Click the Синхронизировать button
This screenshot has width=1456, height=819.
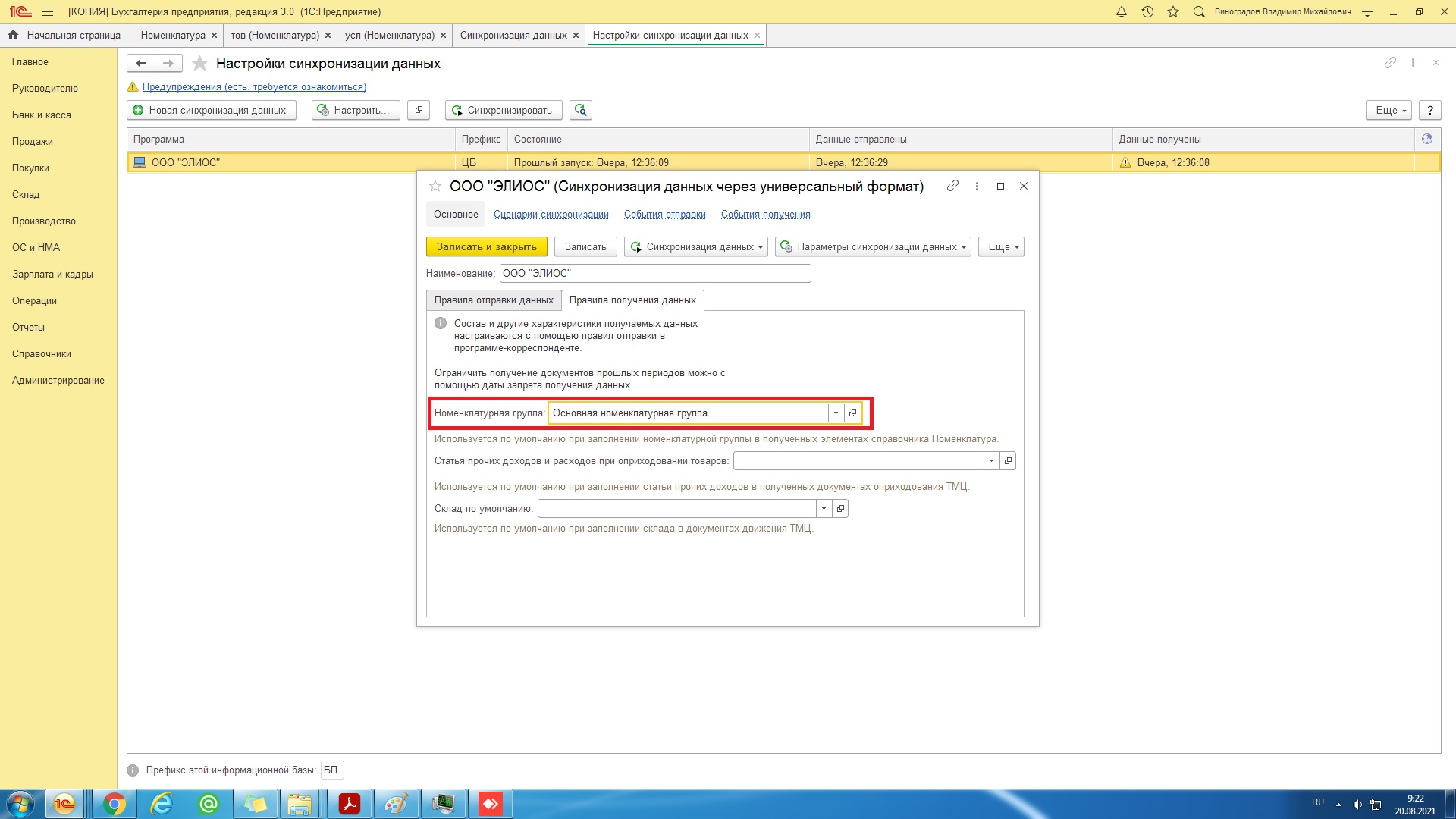tap(504, 110)
